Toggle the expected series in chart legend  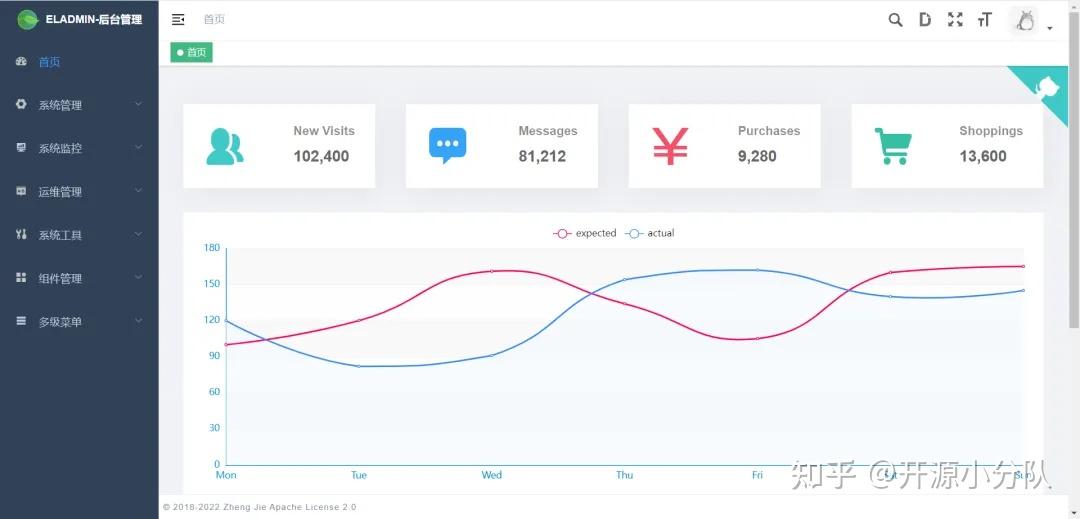point(586,233)
